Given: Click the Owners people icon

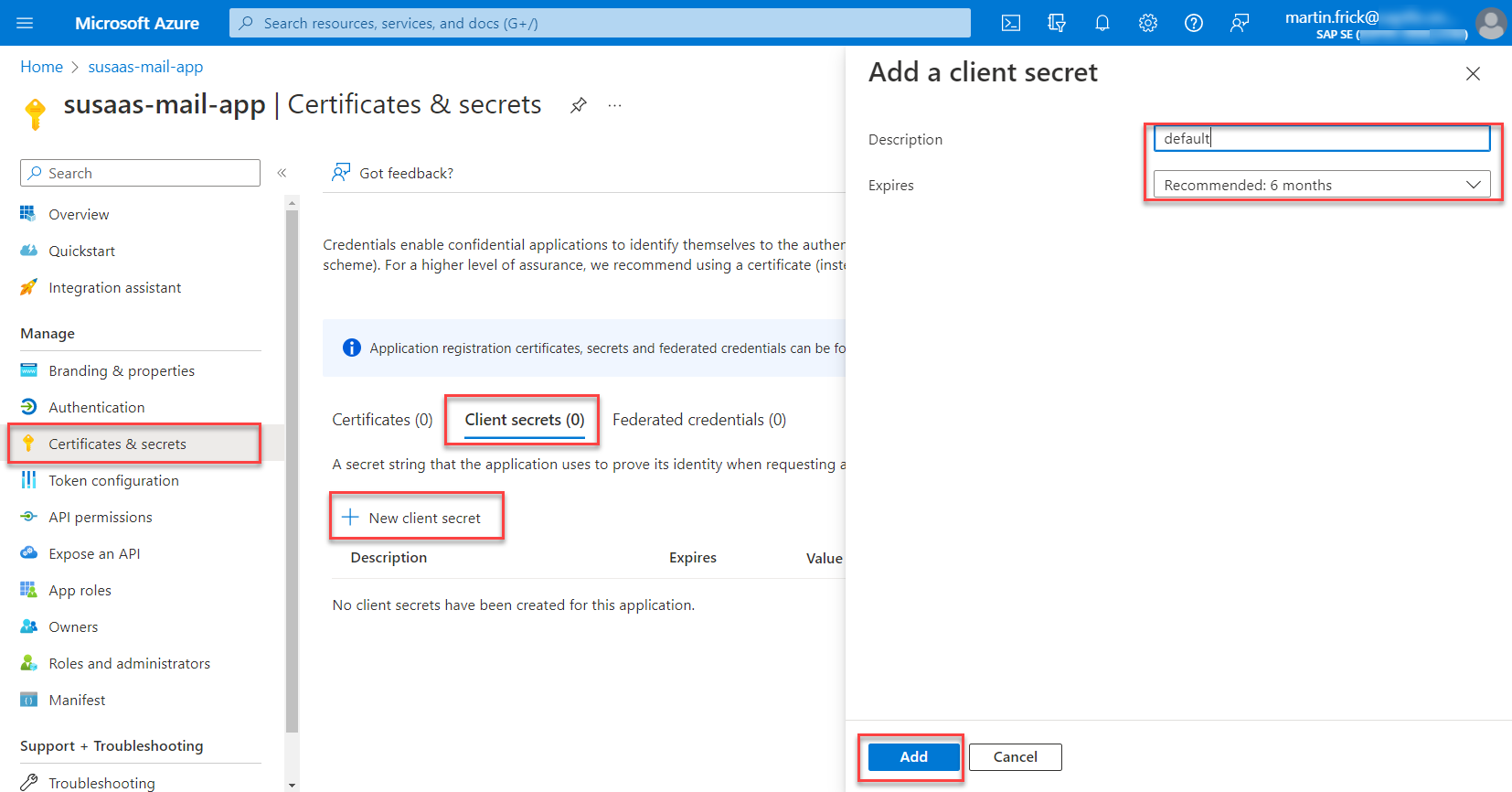Looking at the screenshot, I should point(28,626).
